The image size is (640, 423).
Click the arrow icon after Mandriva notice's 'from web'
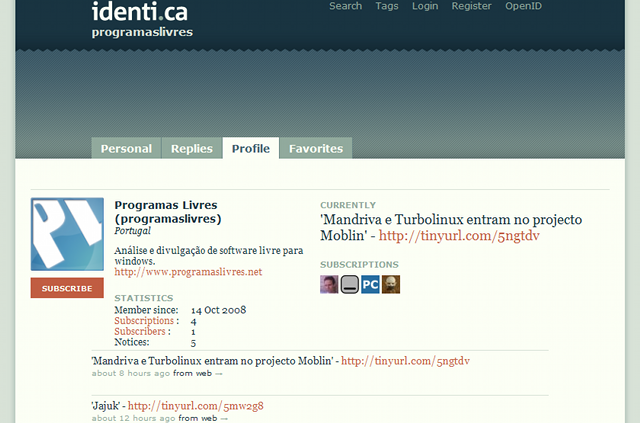point(219,374)
